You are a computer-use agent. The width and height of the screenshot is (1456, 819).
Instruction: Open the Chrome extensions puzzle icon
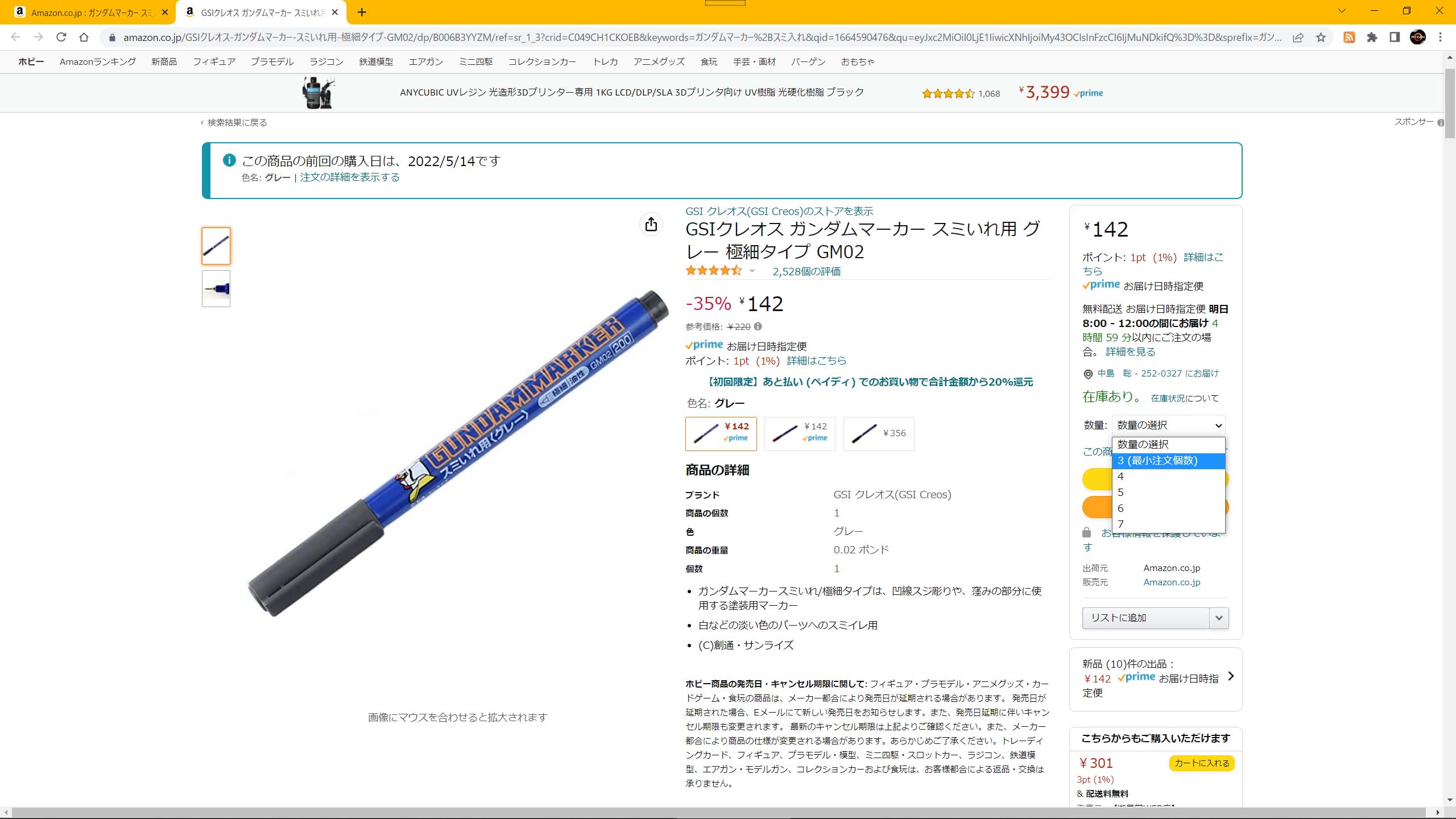(x=1372, y=38)
